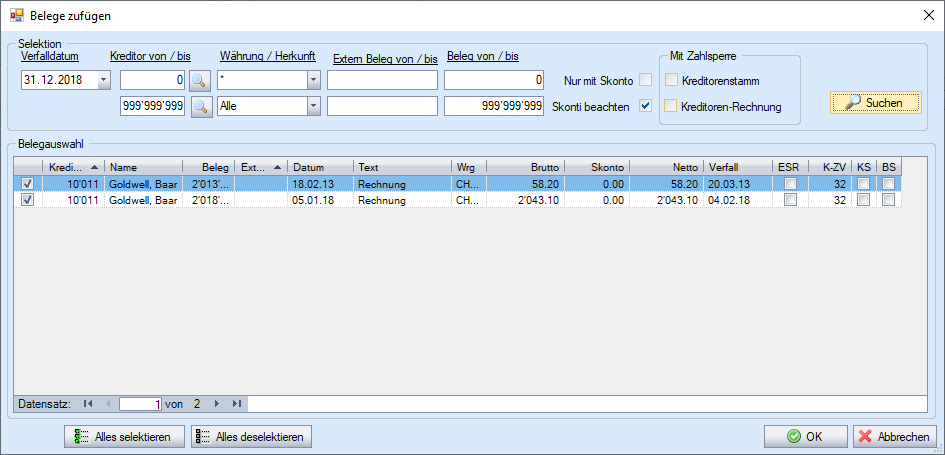Click the magnifier next to Kreditor von field

pos(201,80)
